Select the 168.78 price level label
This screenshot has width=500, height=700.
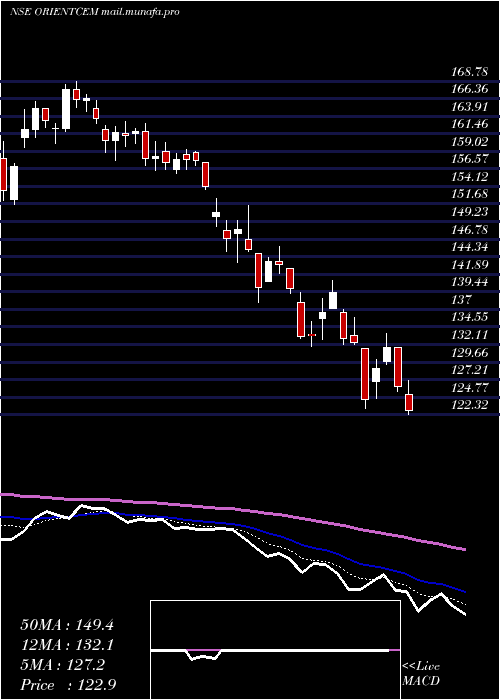[x=469, y=71]
